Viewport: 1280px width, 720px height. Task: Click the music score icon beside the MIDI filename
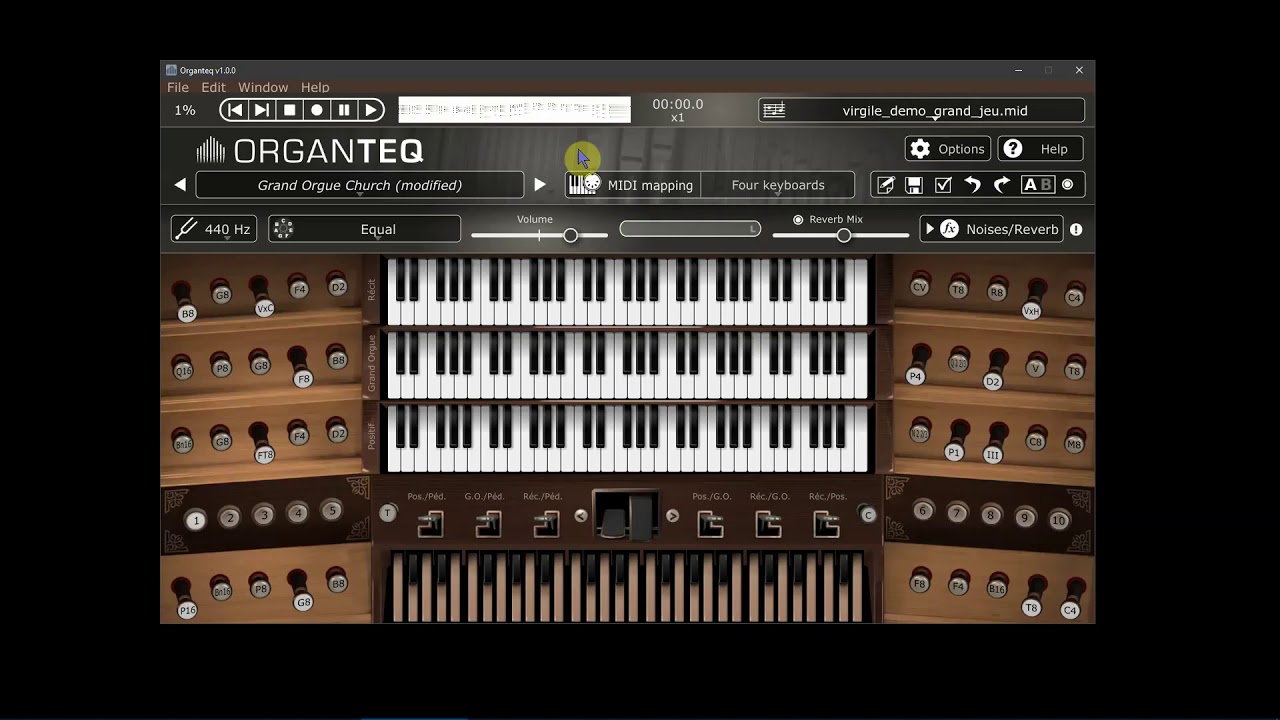click(774, 111)
